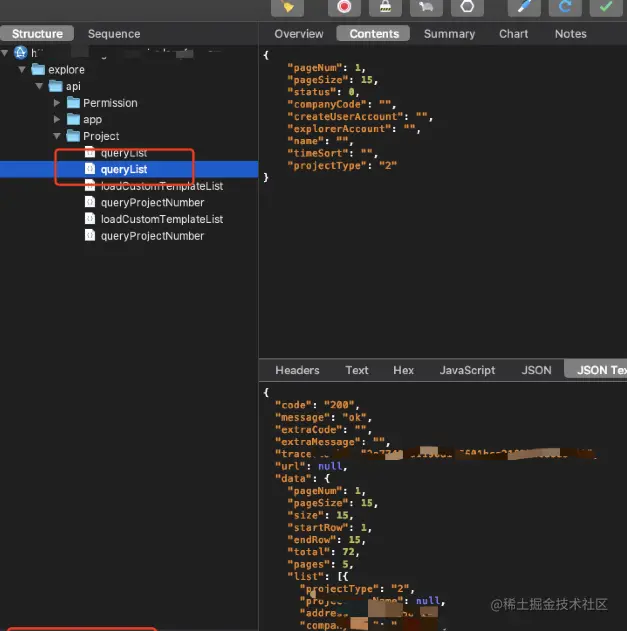This screenshot has height=631, width=627.
Task: Click the explore folder icon
Action: click(38, 70)
